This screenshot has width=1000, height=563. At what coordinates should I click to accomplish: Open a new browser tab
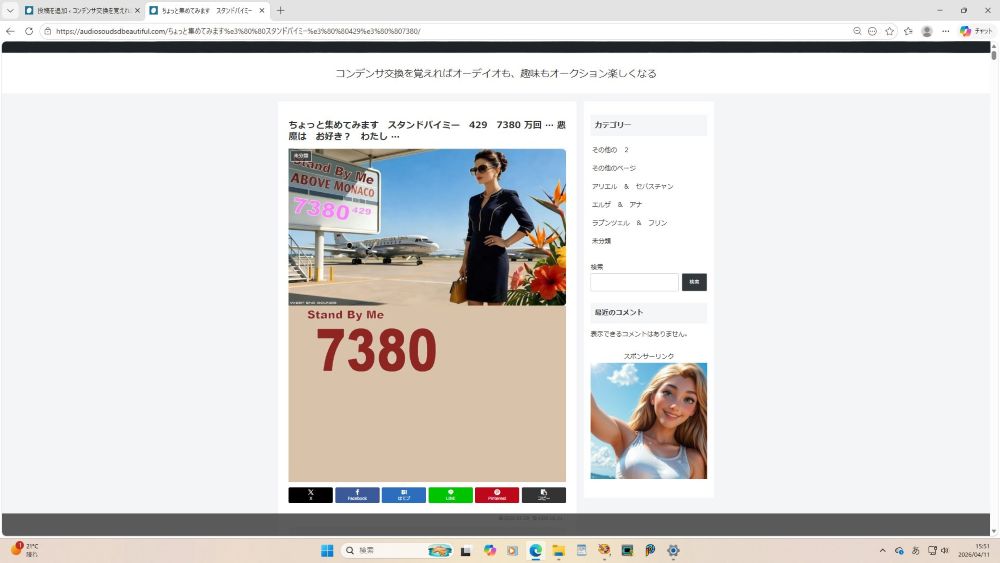coord(280,10)
